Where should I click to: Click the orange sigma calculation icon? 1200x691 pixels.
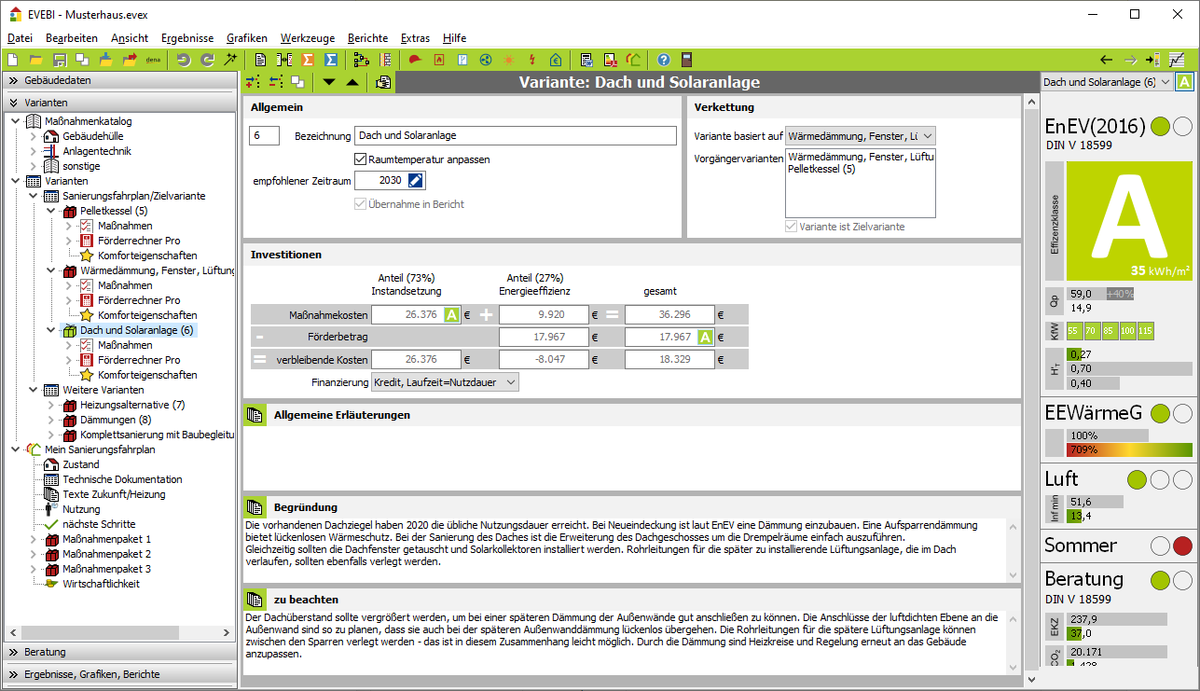coord(308,60)
